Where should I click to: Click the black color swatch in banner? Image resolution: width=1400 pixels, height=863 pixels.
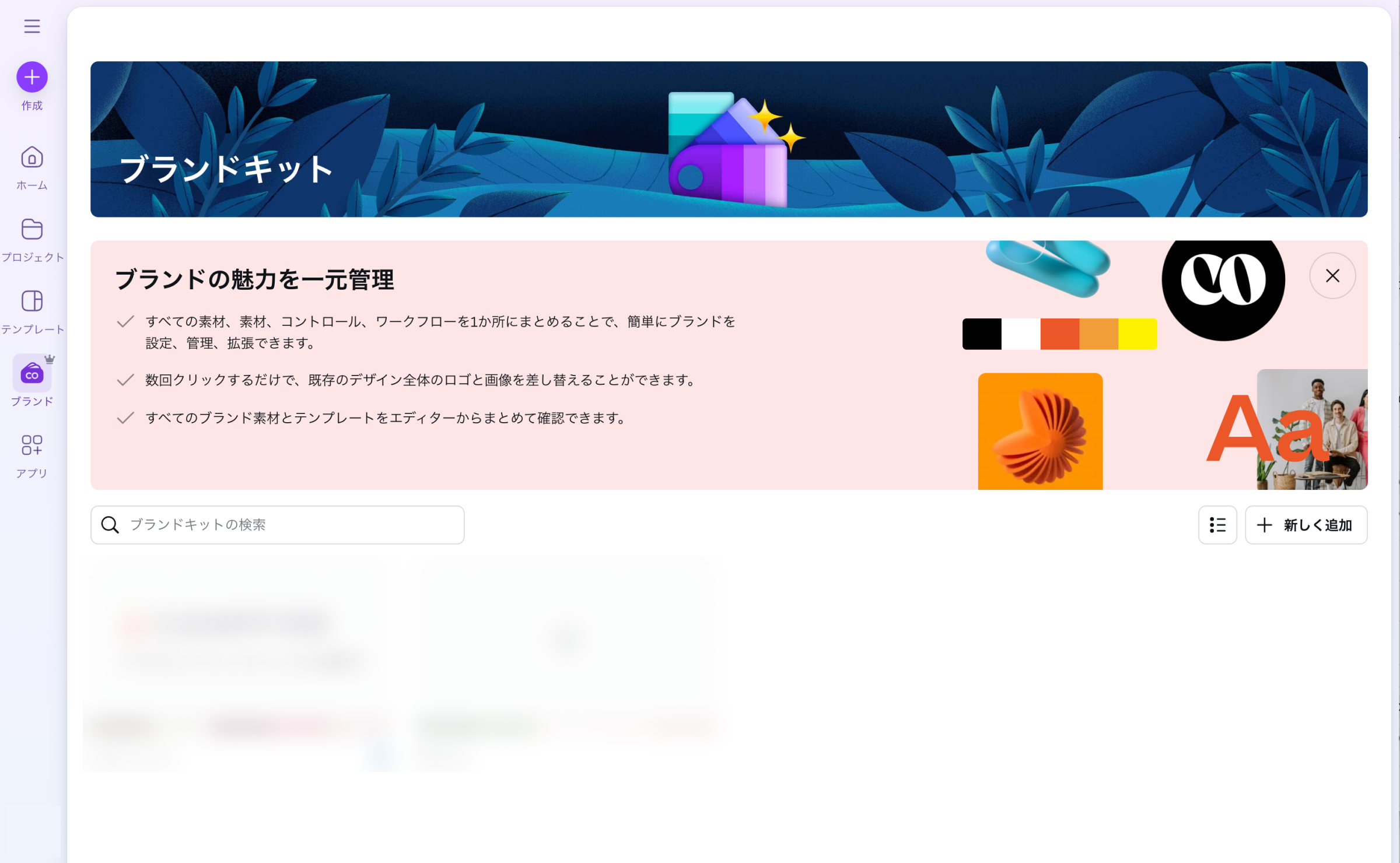(982, 334)
